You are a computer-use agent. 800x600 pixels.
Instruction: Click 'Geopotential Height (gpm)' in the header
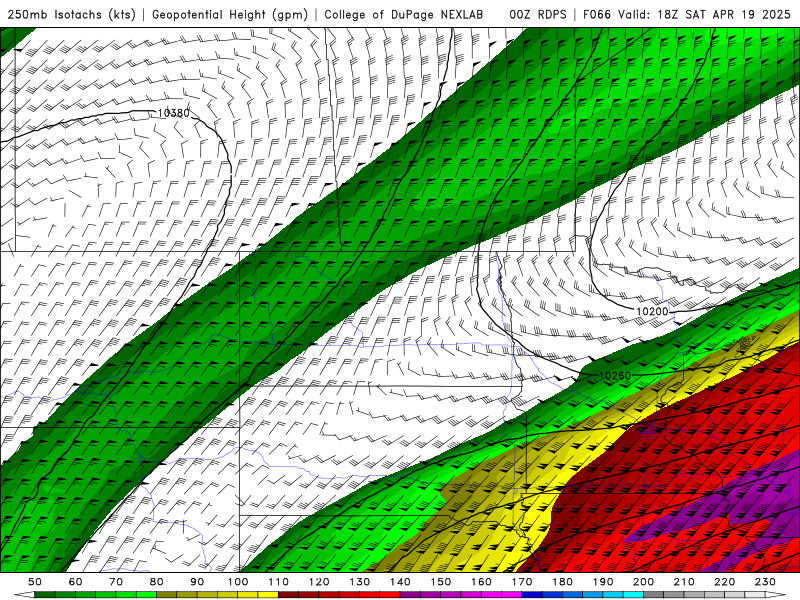pyautogui.click(x=230, y=14)
